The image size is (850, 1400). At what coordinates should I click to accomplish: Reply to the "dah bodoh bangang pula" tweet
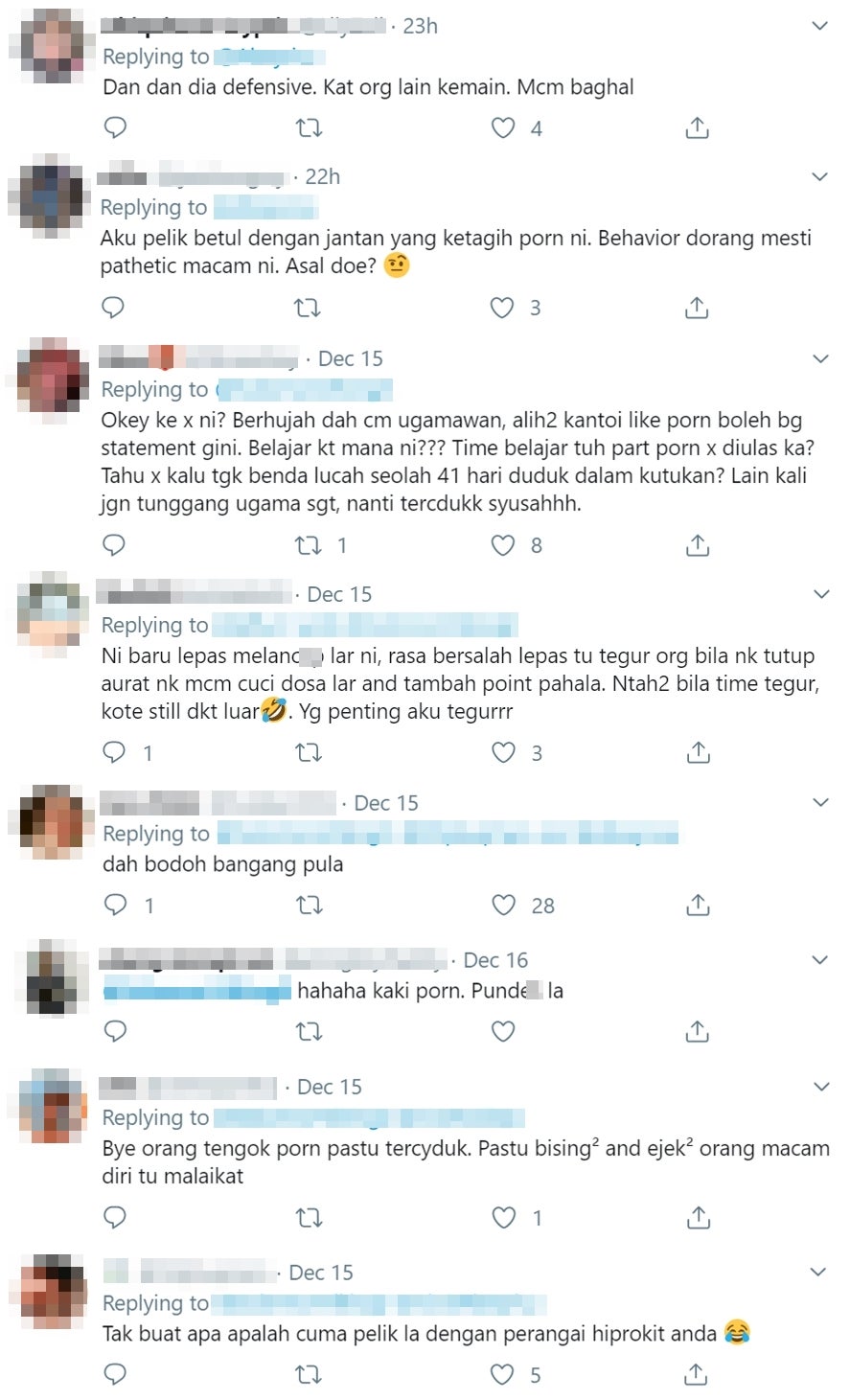click(x=115, y=905)
